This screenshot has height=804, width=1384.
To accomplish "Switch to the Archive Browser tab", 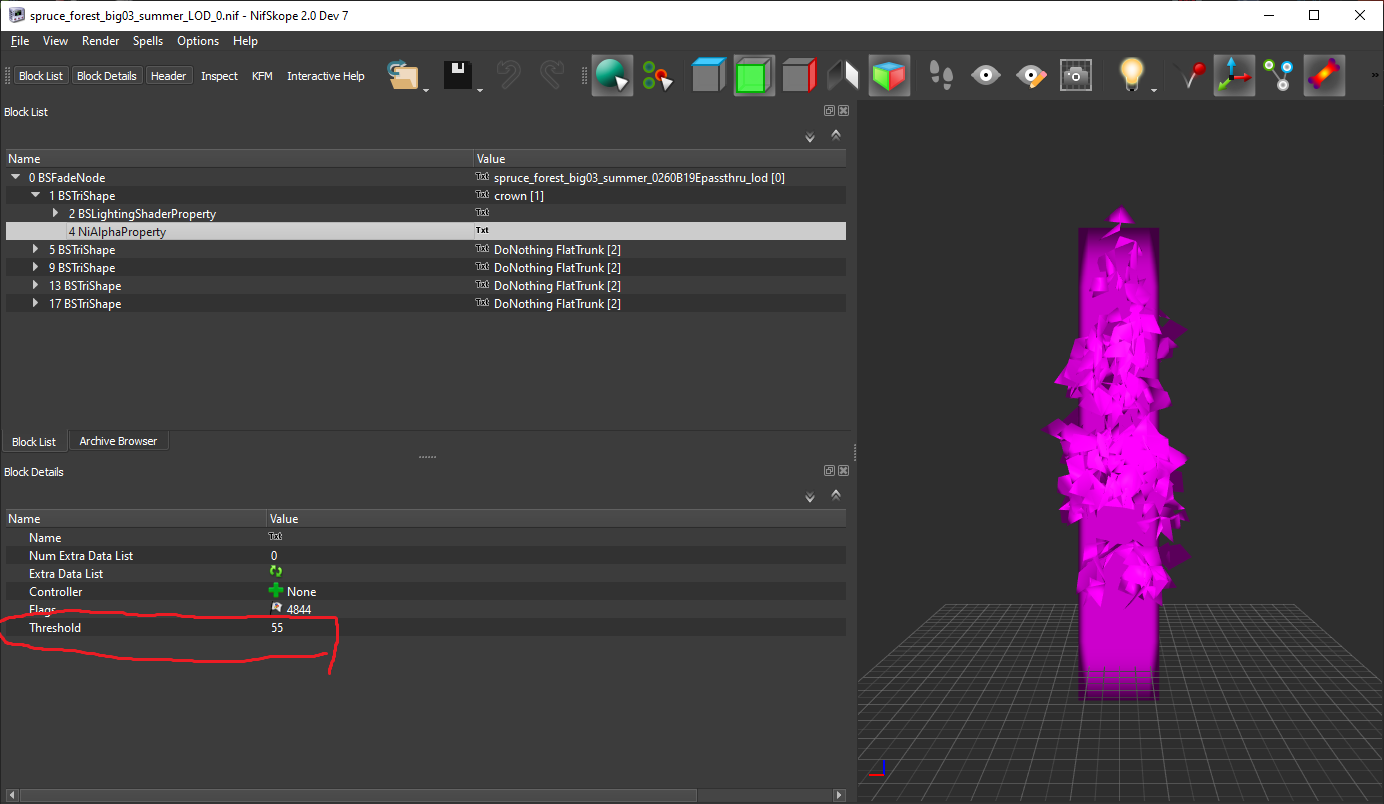I will (x=118, y=441).
